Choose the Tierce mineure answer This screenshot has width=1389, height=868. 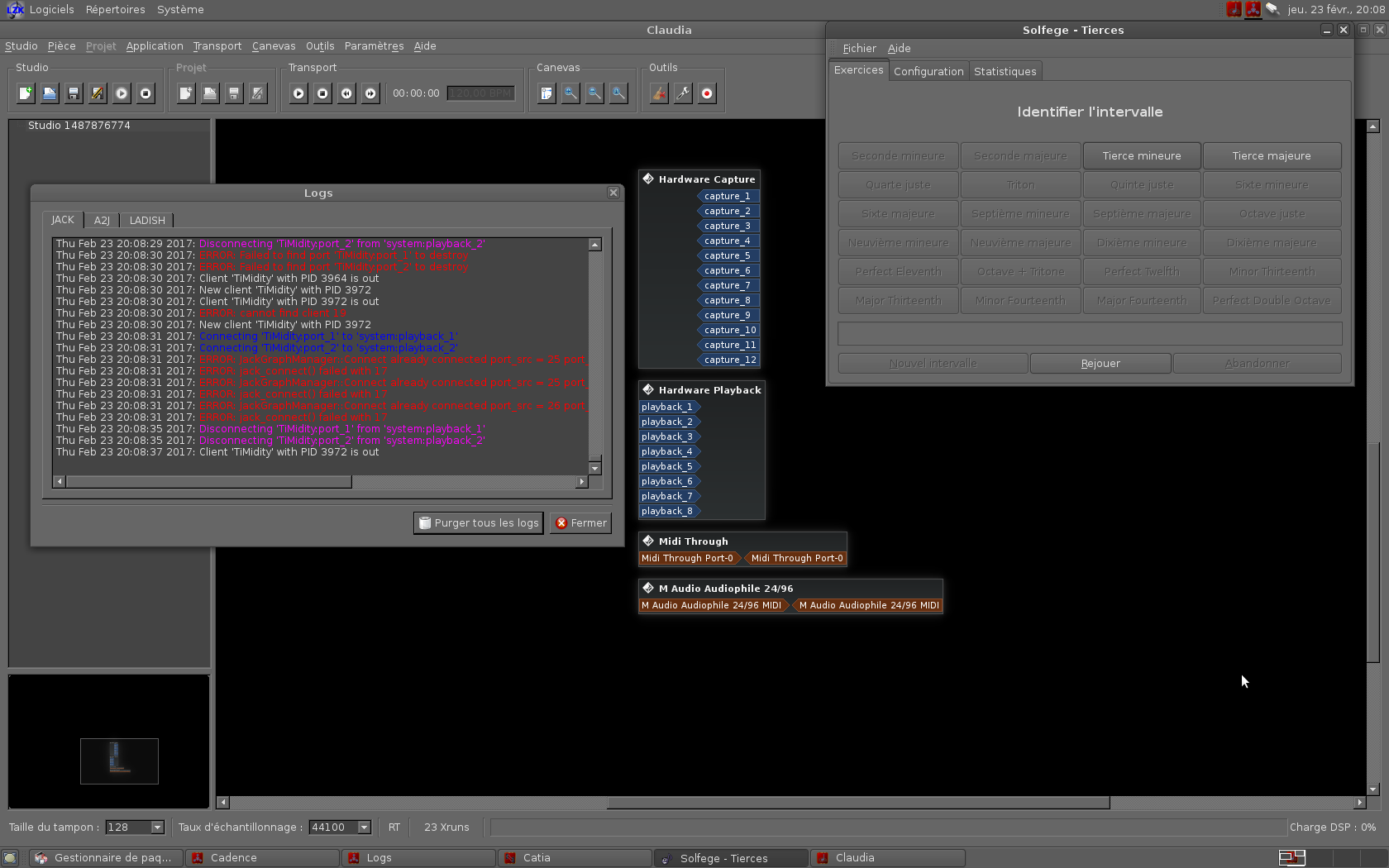pyautogui.click(x=1141, y=156)
